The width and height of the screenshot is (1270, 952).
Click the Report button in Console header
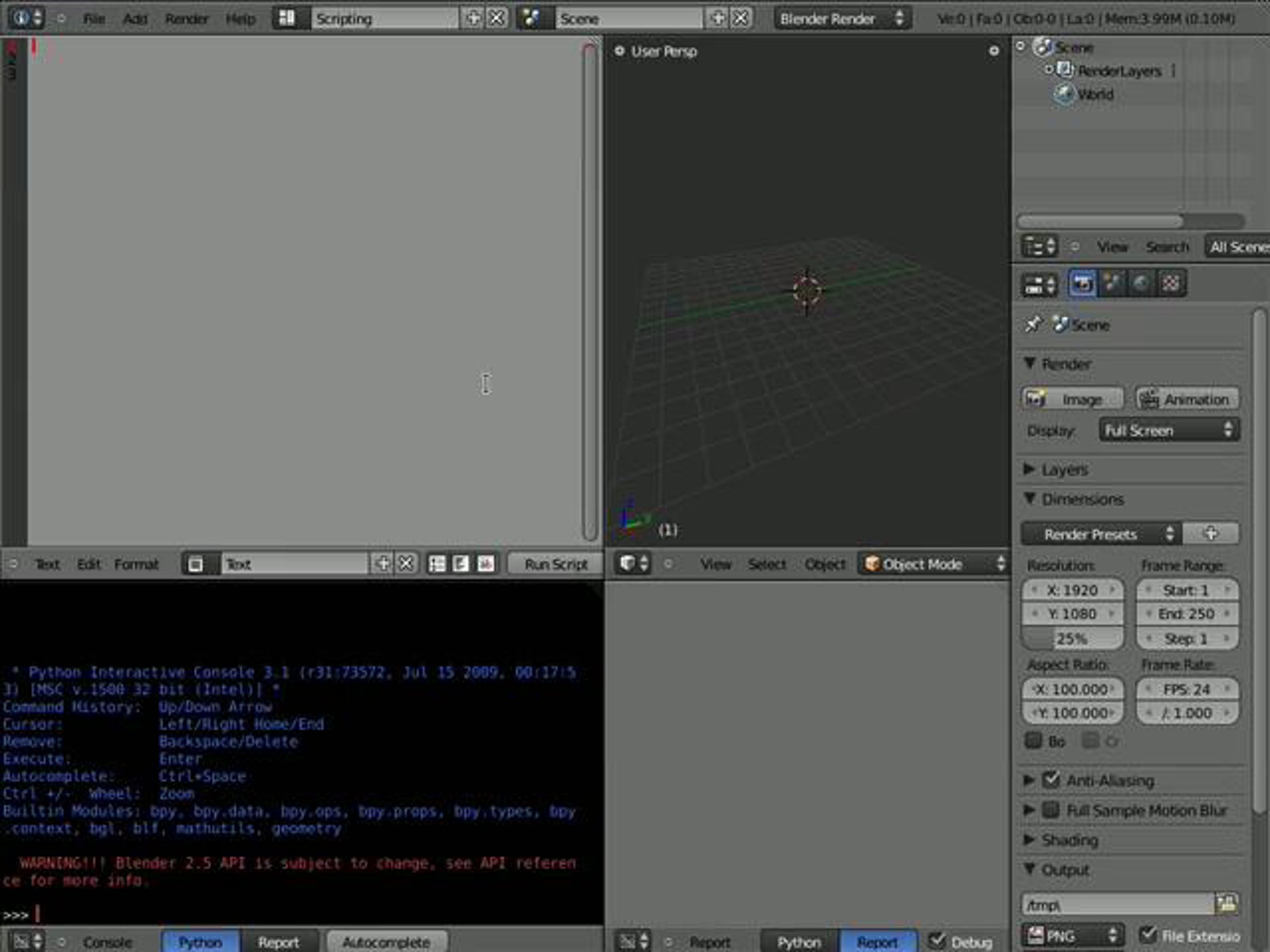click(x=279, y=941)
